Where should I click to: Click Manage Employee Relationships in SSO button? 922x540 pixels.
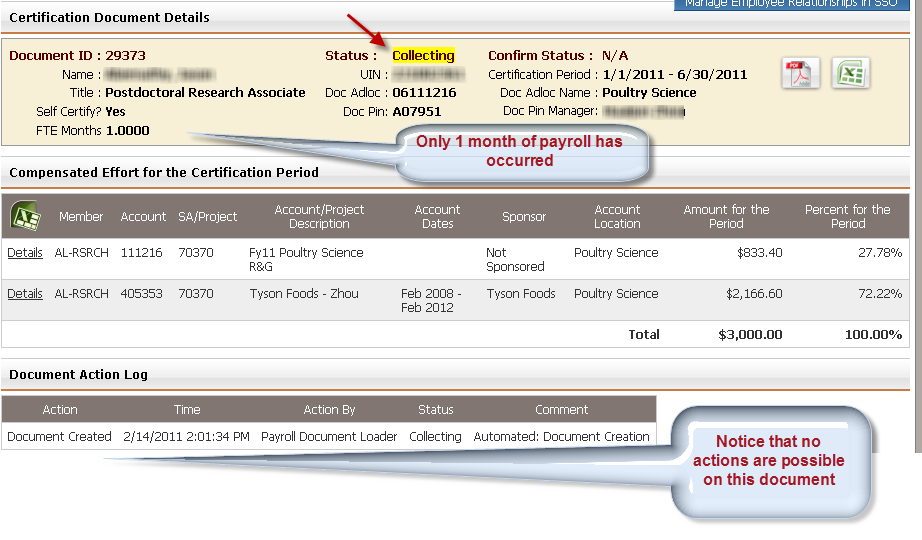coord(790,5)
